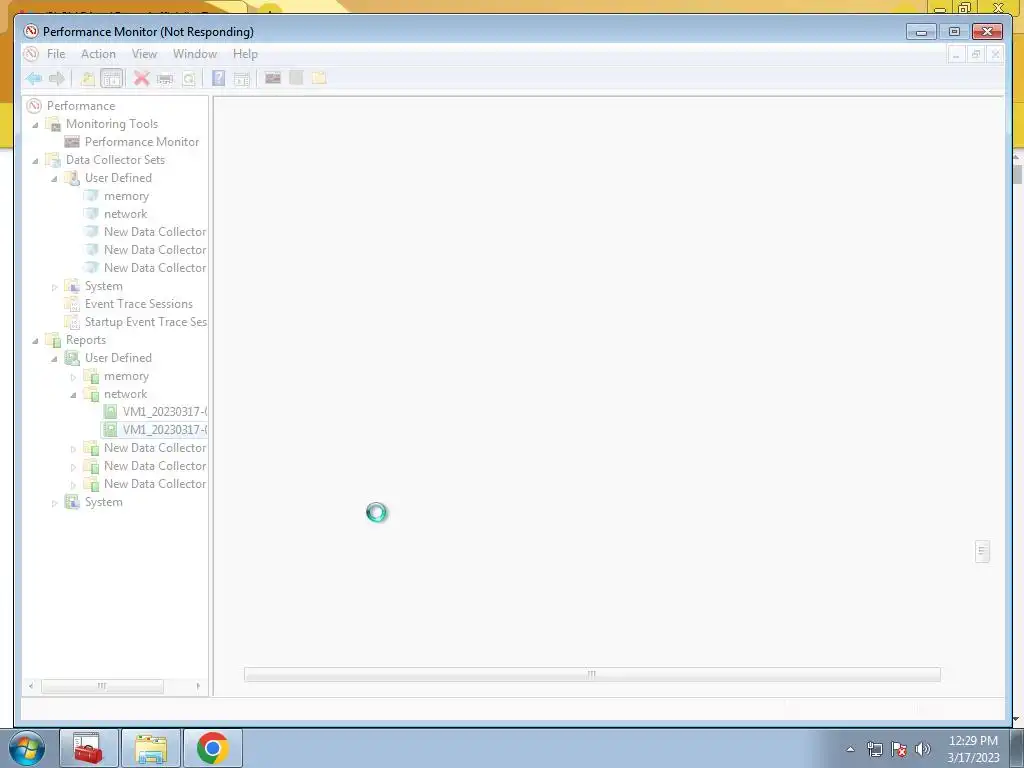Screen dimensions: 1024x768
Task: Collapse network reports folder
Action: click(x=73, y=394)
